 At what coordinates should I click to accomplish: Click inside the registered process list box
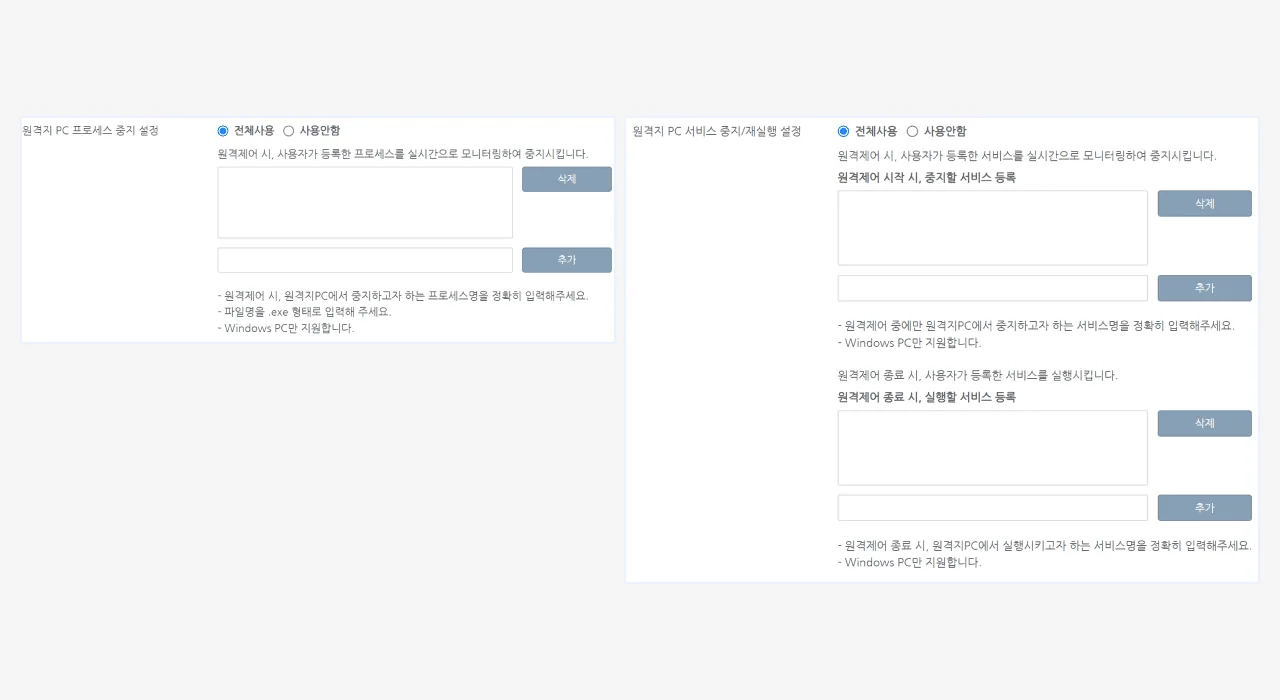click(365, 202)
